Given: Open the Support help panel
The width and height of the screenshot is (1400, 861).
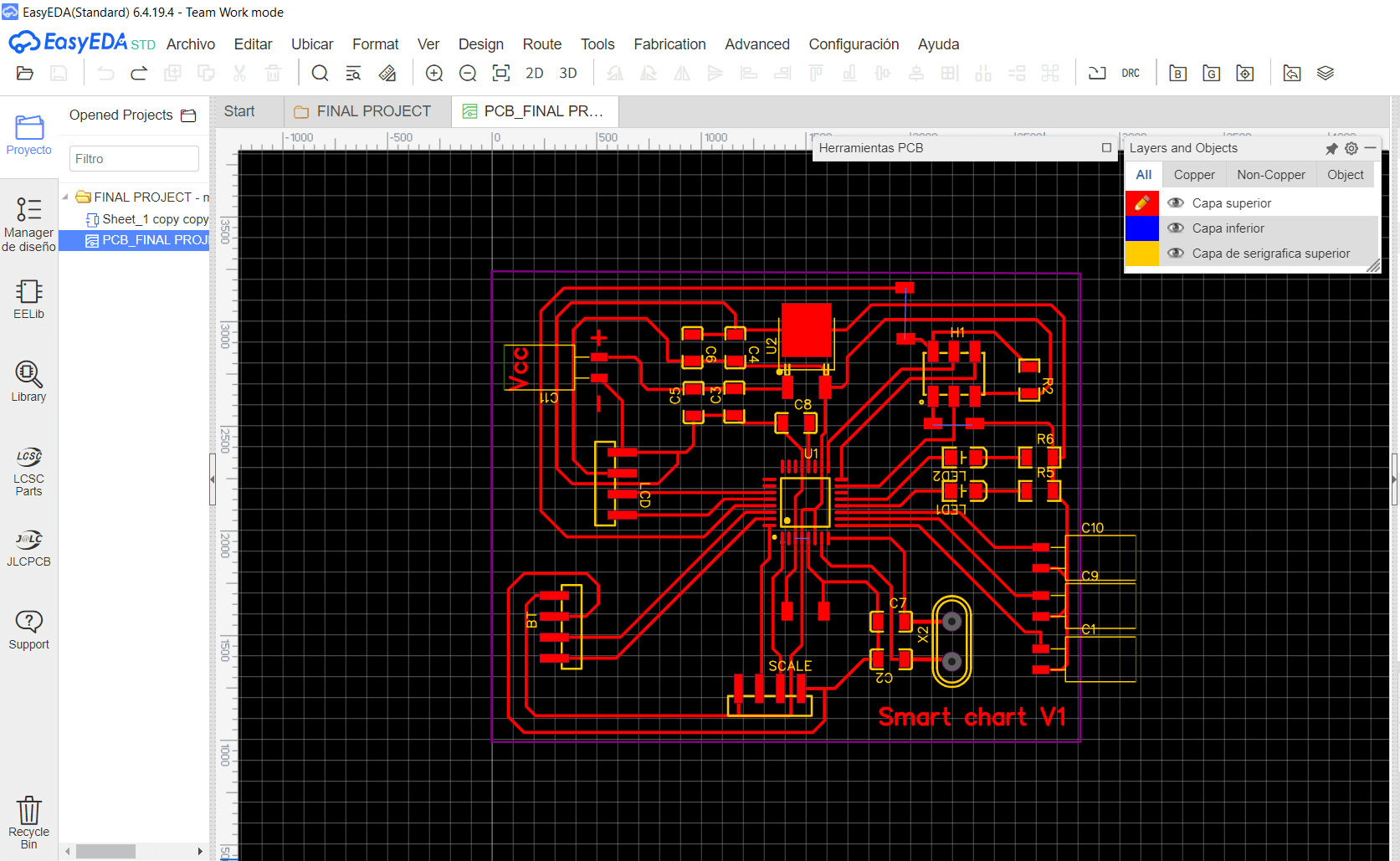Looking at the screenshot, I should click(x=29, y=630).
